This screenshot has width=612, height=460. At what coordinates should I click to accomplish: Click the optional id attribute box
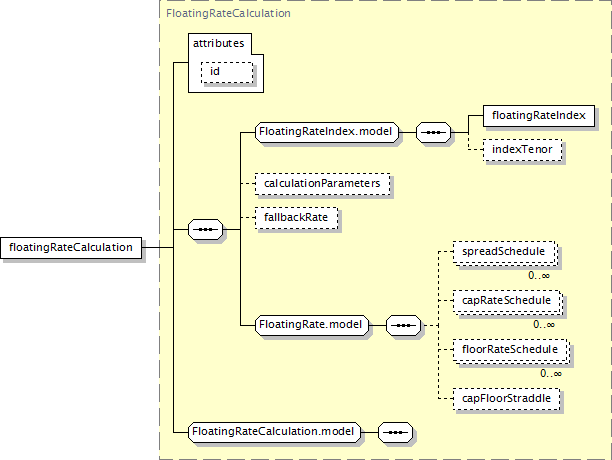coord(226,72)
